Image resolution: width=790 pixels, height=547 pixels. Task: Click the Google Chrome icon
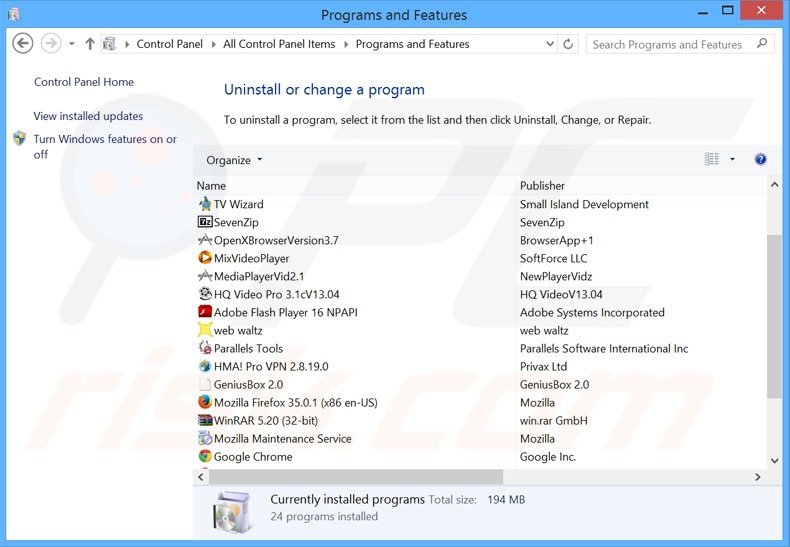pyautogui.click(x=205, y=456)
